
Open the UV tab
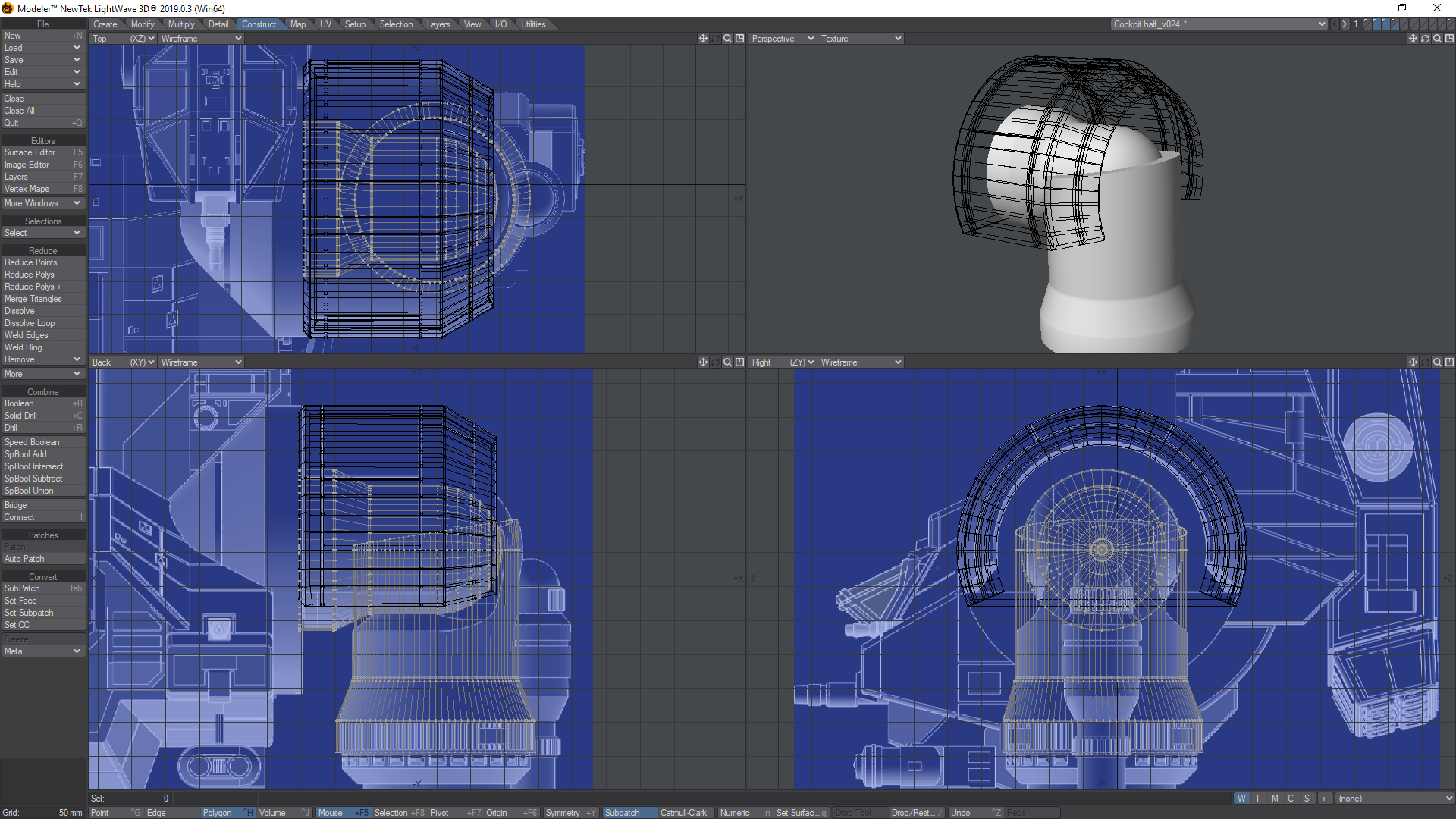click(x=325, y=24)
